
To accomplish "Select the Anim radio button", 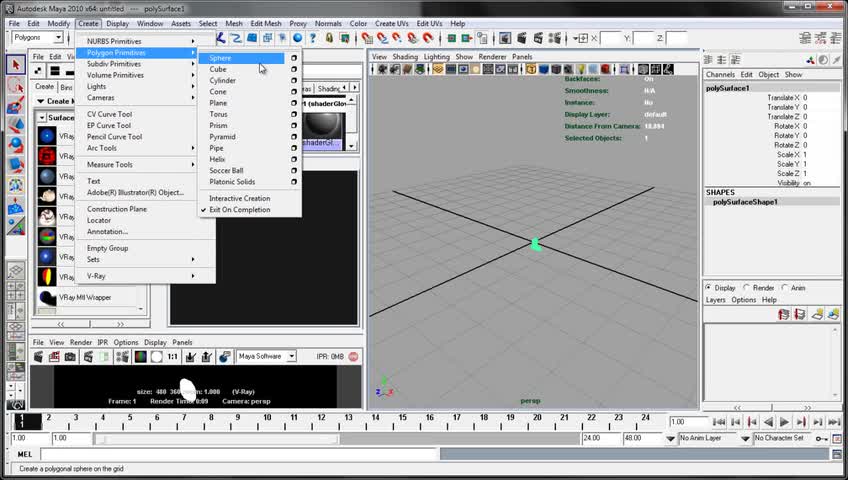I will click(785, 288).
